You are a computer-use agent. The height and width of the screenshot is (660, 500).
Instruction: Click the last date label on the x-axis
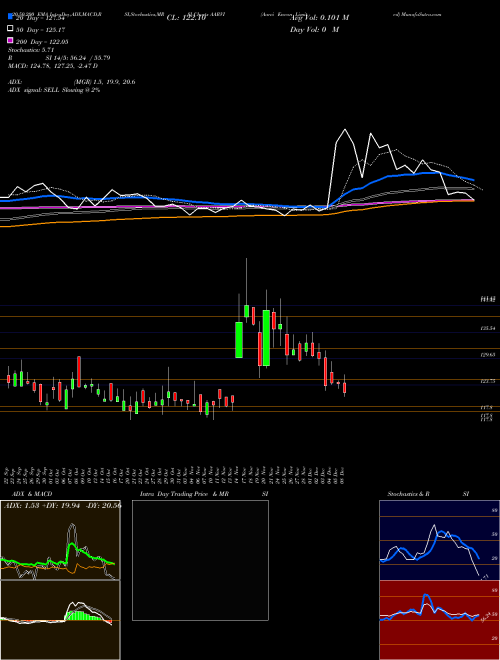click(x=344, y=475)
